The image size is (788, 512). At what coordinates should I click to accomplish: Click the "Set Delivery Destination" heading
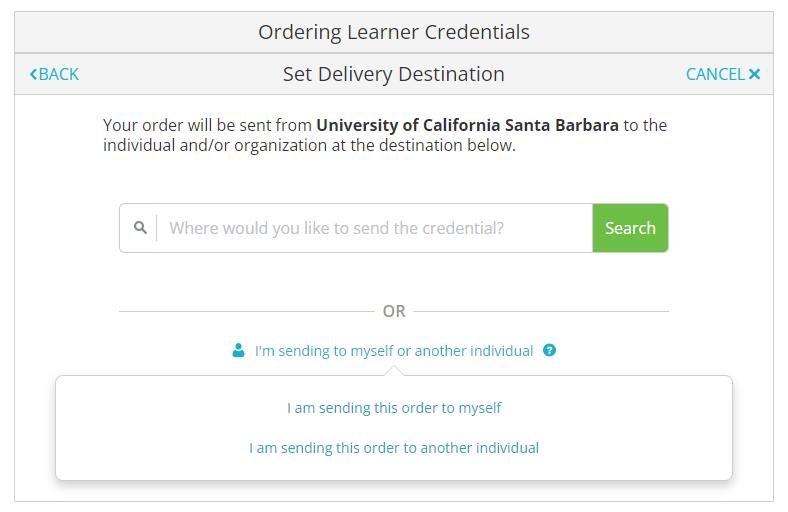(x=394, y=74)
